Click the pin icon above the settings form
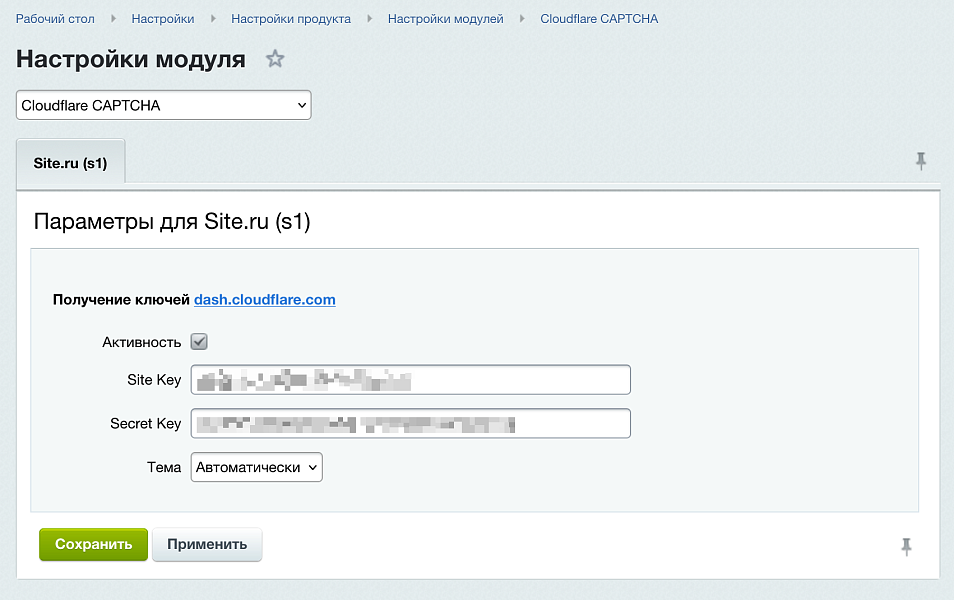954x600 pixels. click(921, 160)
